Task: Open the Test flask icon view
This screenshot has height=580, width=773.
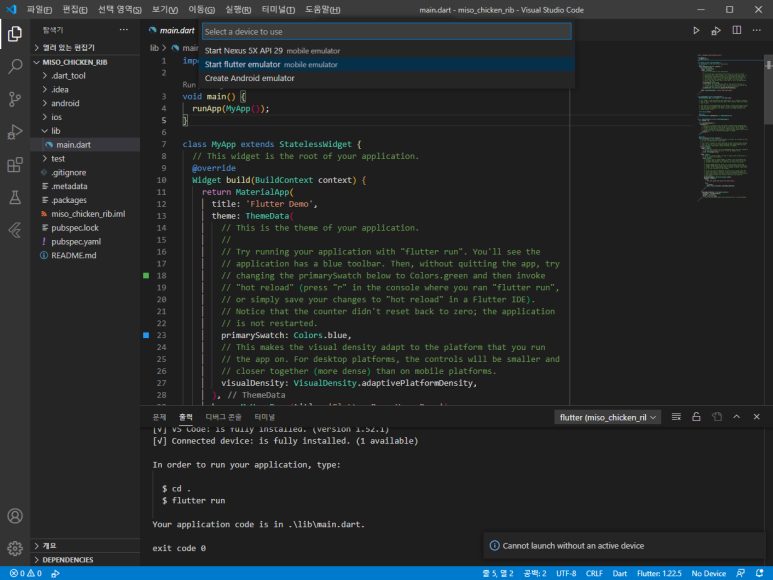Action: [x=15, y=197]
